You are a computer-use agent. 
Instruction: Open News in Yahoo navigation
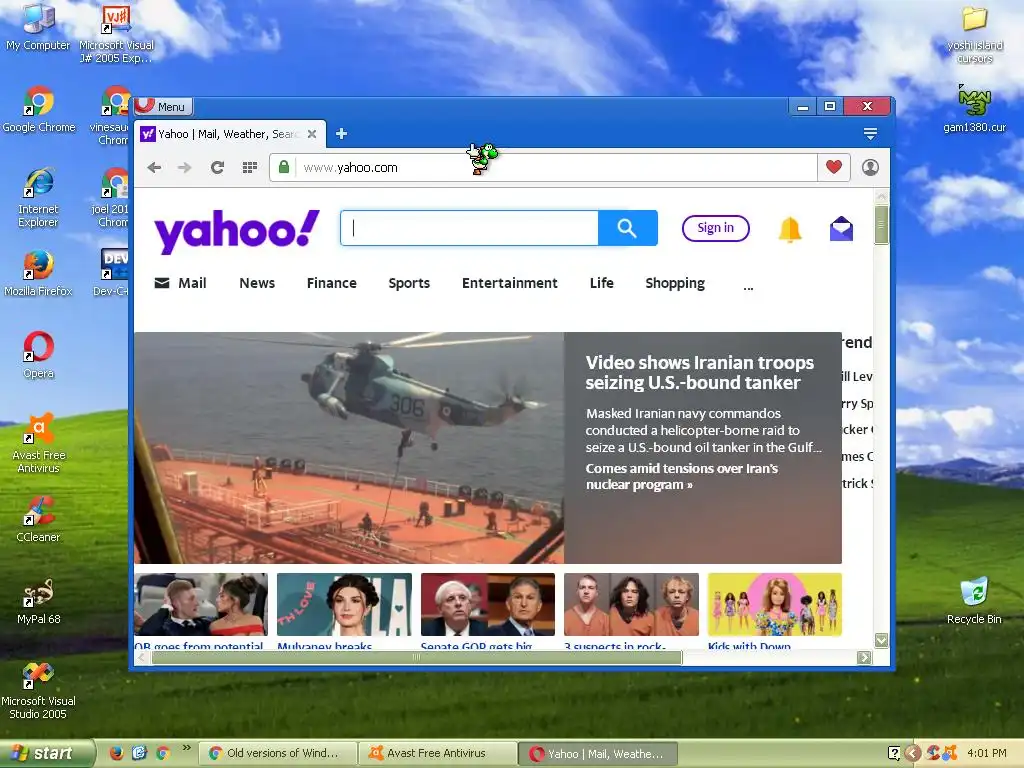point(257,283)
